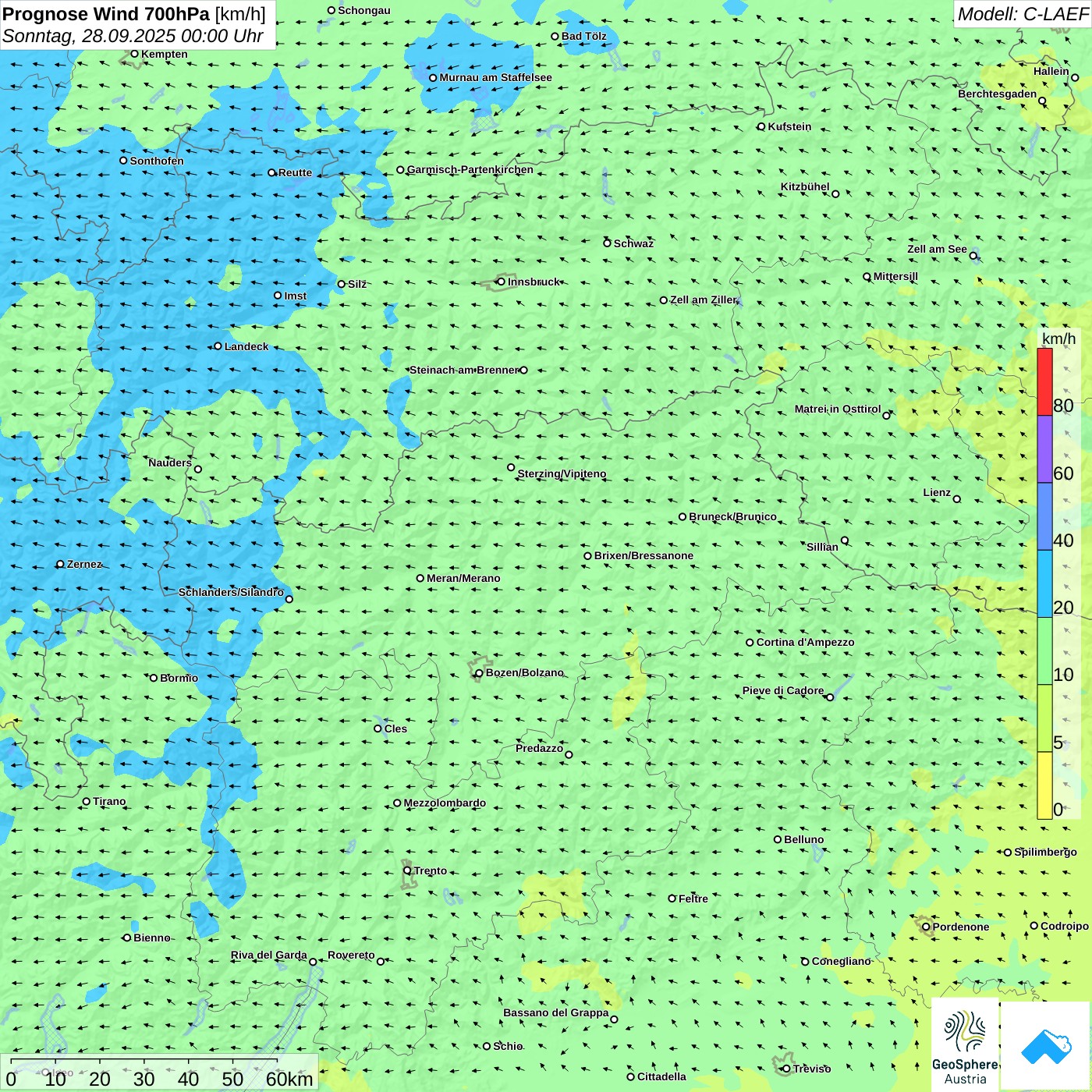Click the Cles city marker
This screenshot has height=1092, width=1092.
click(378, 729)
